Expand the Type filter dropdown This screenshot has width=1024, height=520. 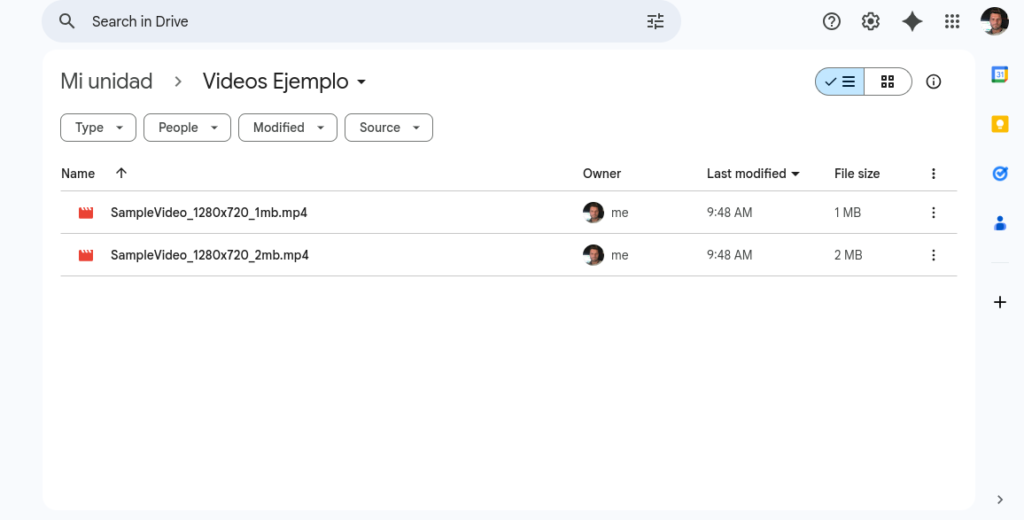click(x=98, y=127)
